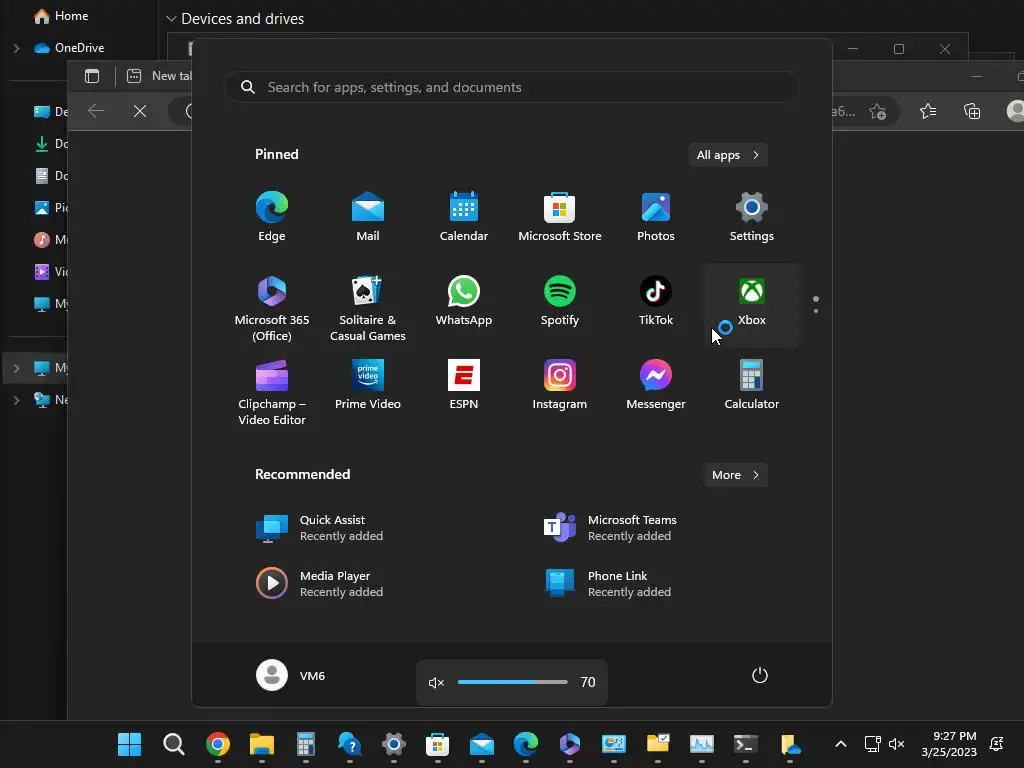Open the notifications bell in tray
Image resolution: width=1024 pixels, height=768 pixels.
pyautogui.click(x=997, y=744)
